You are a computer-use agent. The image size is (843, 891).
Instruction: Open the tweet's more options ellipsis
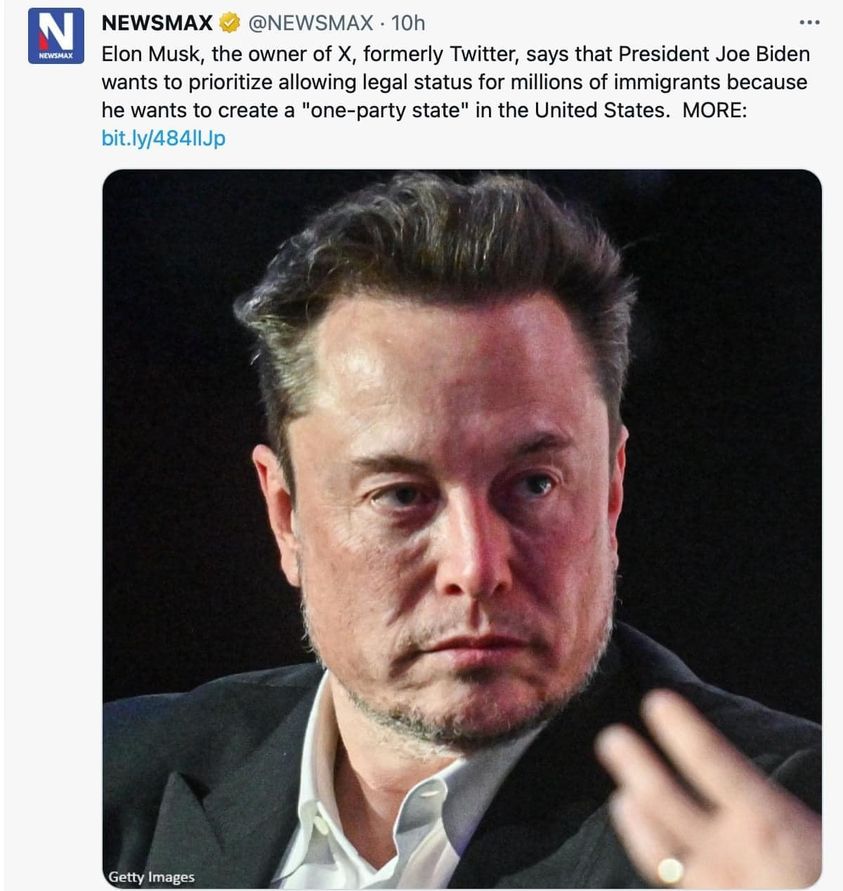pyautogui.click(x=810, y=23)
